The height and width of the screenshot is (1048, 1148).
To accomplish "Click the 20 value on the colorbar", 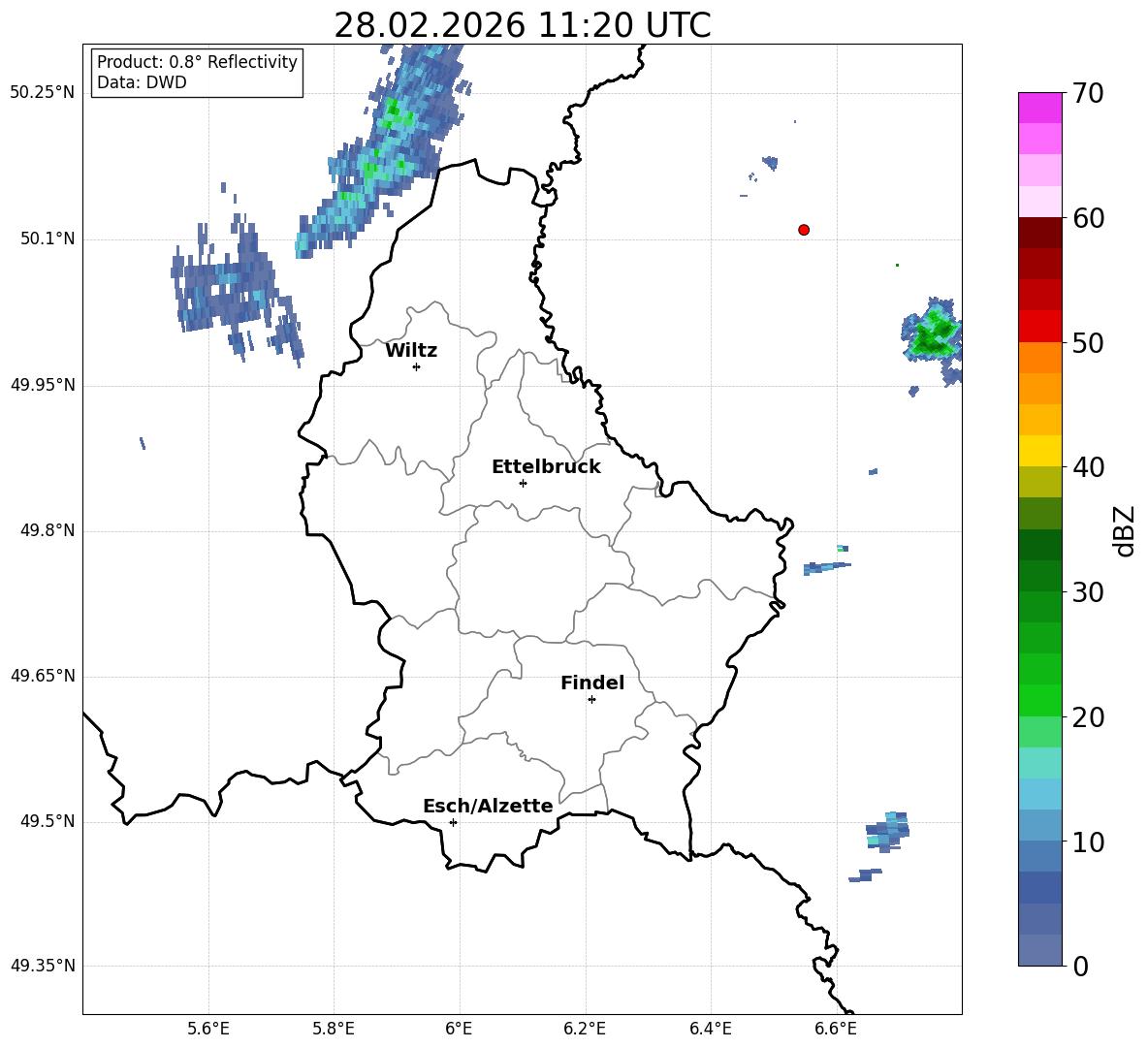I will 1088,717.
